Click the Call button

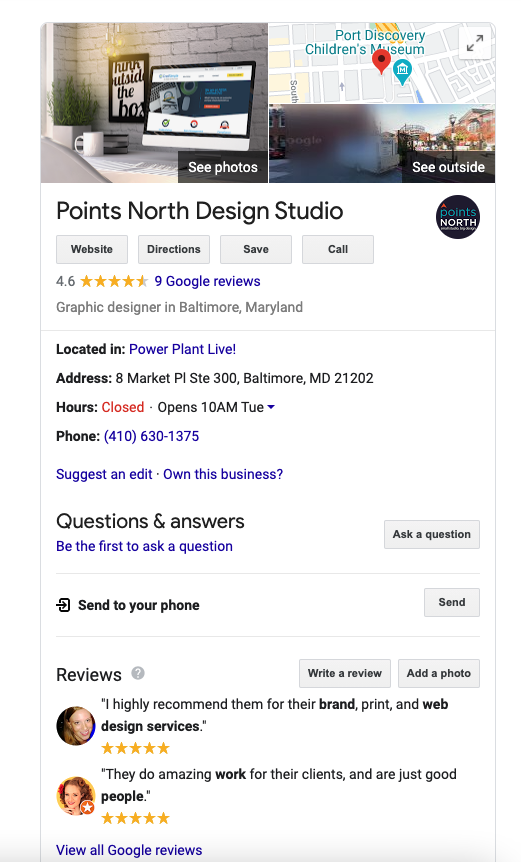coord(338,249)
